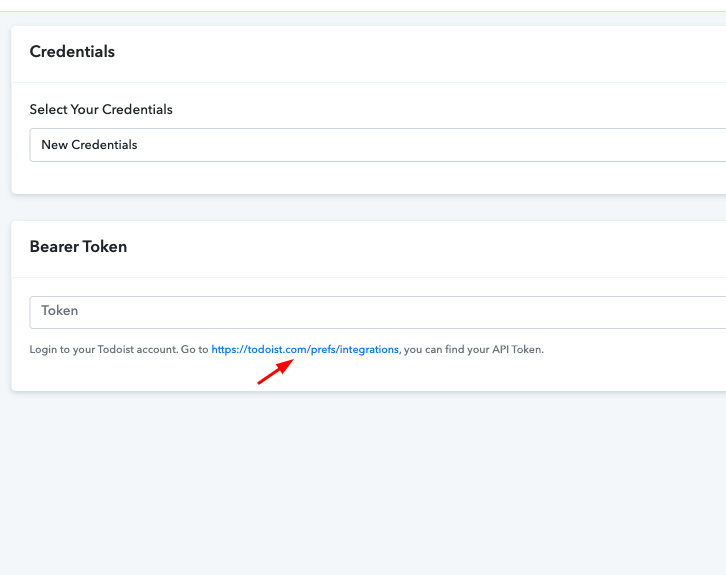Click the divider line under Credentials heading

coord(360,82)
